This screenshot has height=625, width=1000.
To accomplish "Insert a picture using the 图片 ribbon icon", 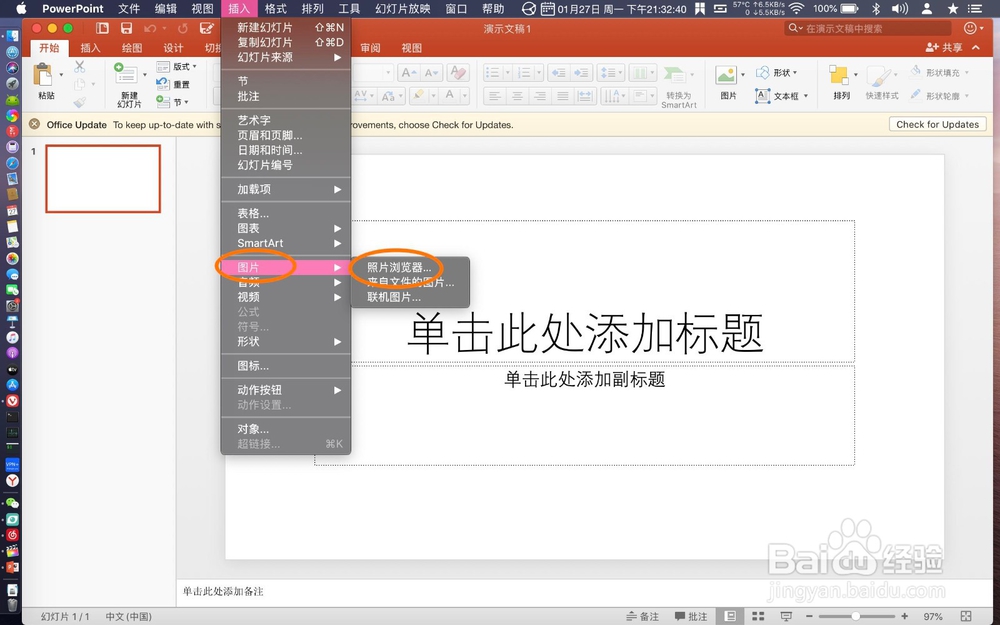I will pos(727,78).
